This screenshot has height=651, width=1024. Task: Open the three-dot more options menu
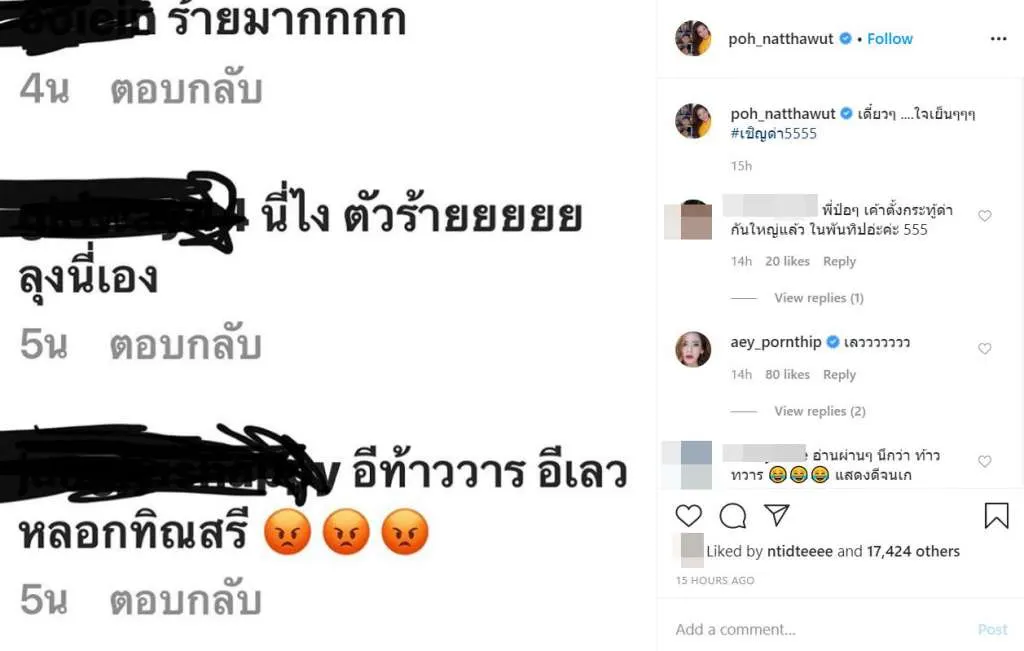[x=999, y=39]
